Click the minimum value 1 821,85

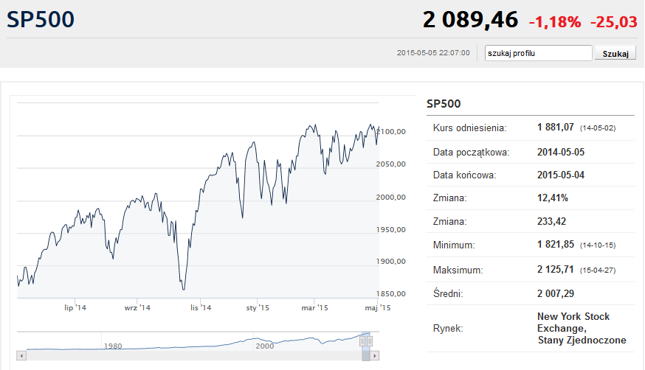coord(555,244)
